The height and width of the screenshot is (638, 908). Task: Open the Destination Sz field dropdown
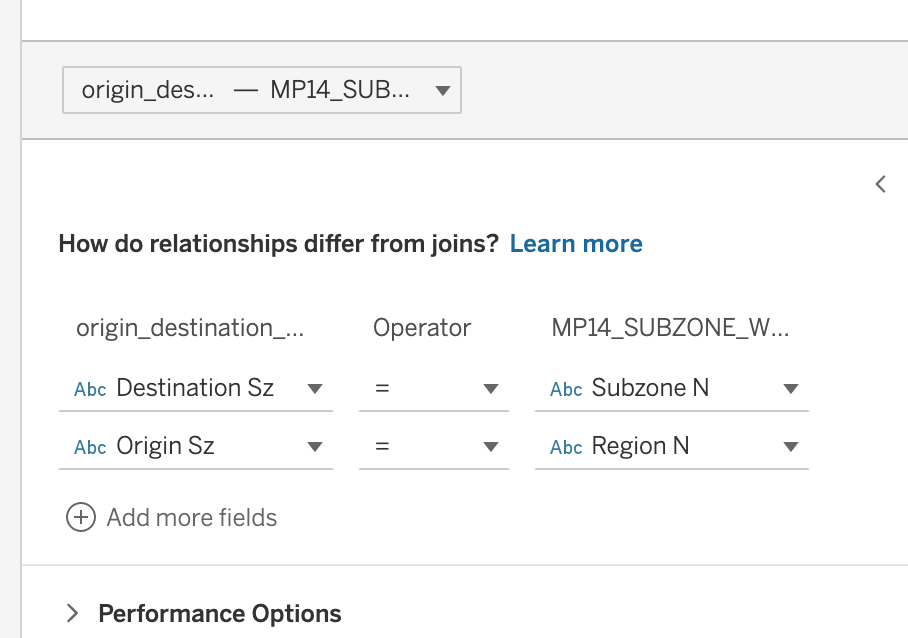click(x=314, y=389)
